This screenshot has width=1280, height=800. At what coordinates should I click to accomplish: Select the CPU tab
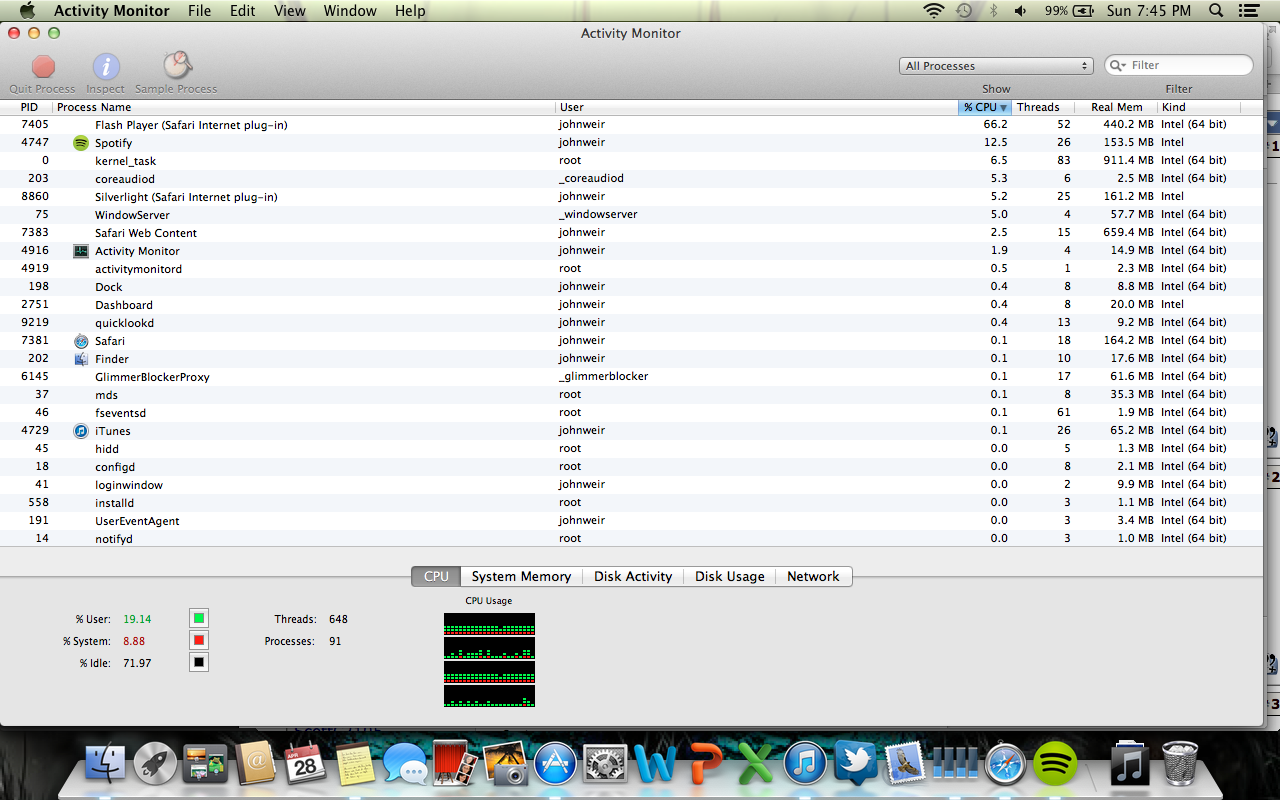[436, 576]
